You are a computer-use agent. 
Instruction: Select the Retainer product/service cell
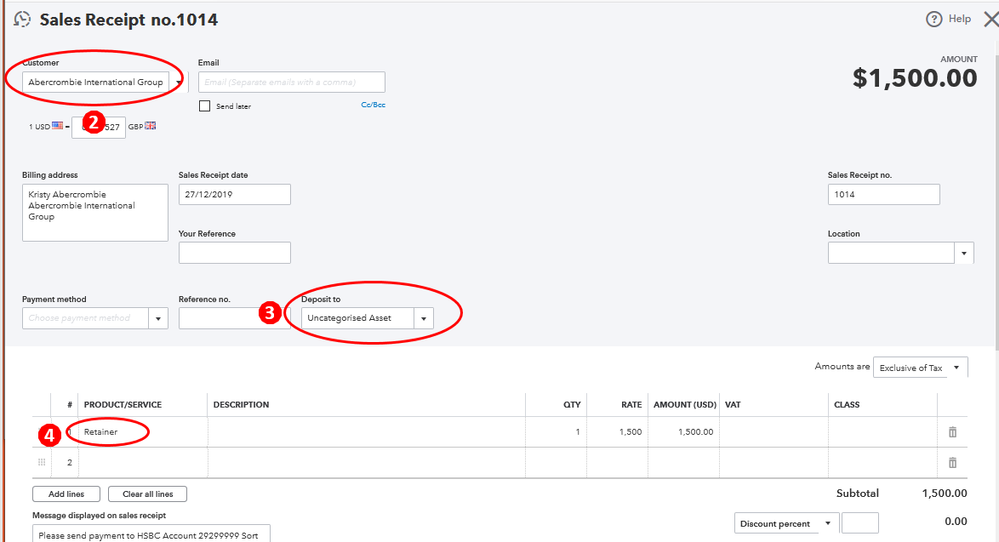[144, 432]
